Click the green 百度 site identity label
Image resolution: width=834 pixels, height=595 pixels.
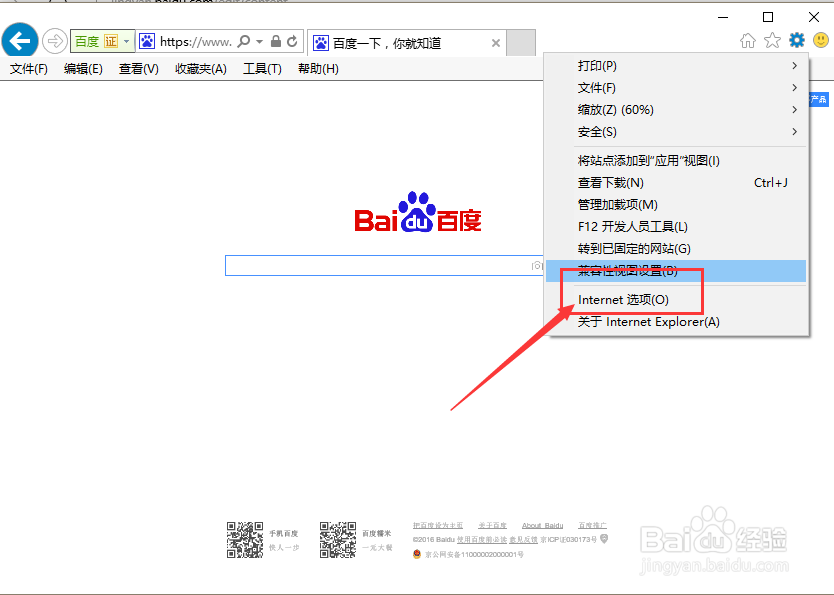(87, 41)
